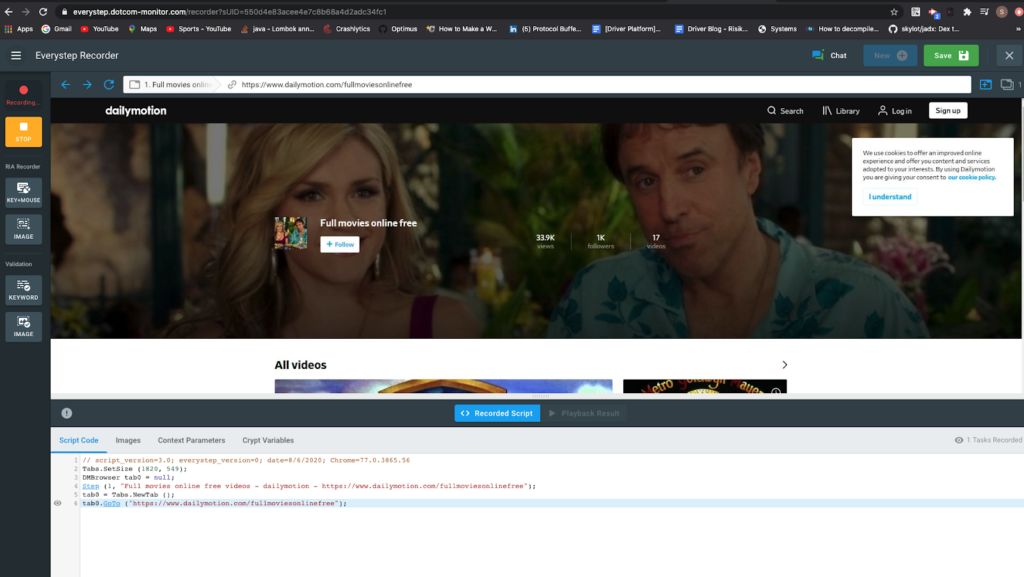Open the Systems bookmark
The height and width of the screenshot is (577, 1024).
[x=777, y=29]
